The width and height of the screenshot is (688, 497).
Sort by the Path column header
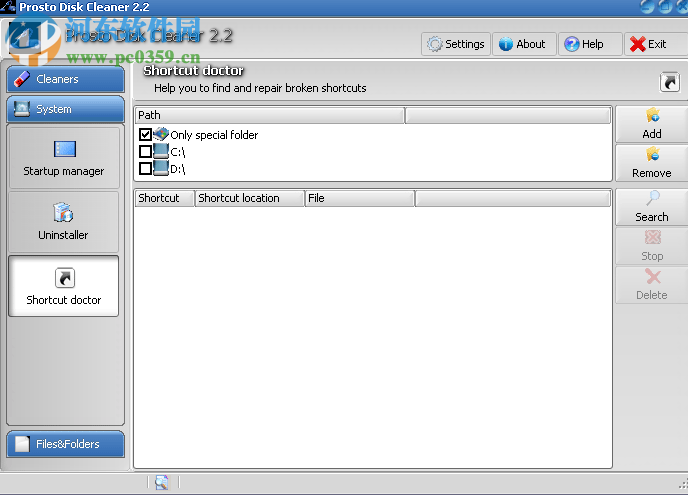tap(269, 115)
